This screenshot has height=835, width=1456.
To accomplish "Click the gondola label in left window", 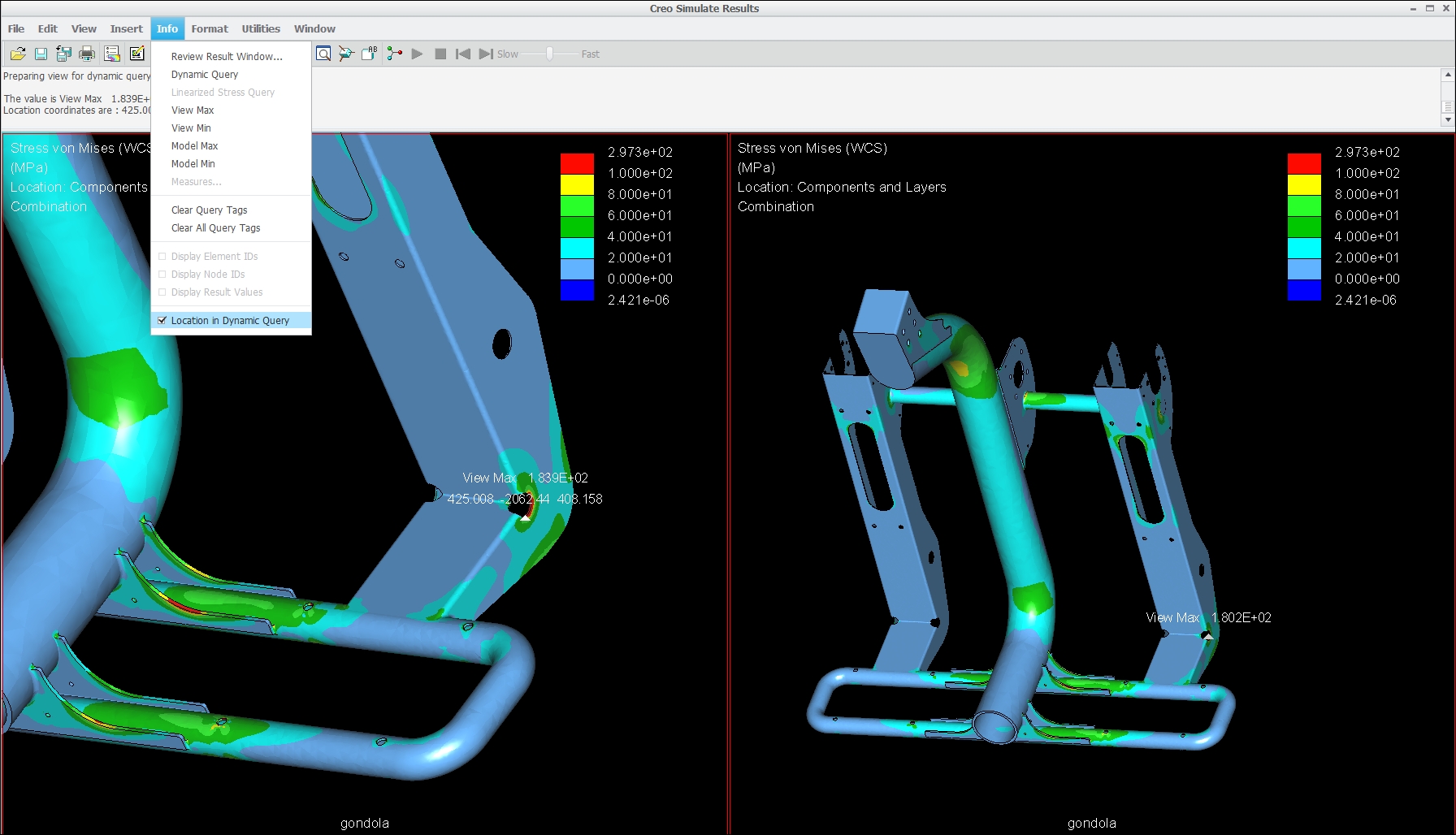I will coord(364,823).
